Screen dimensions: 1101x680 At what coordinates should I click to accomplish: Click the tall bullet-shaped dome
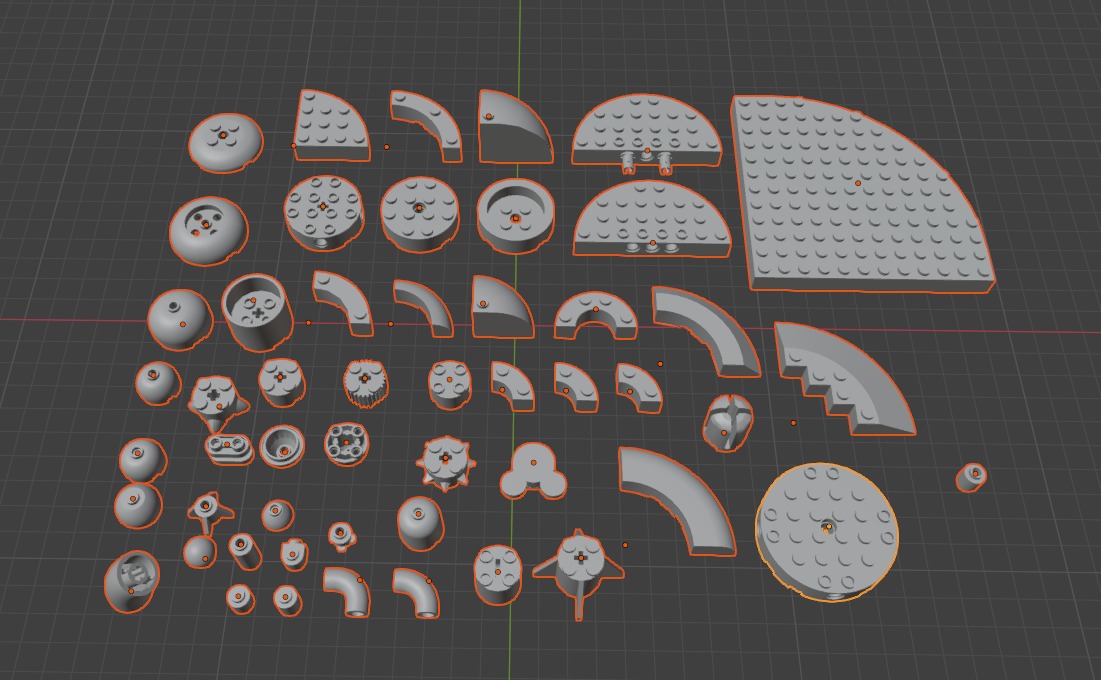tap(420, 523)
